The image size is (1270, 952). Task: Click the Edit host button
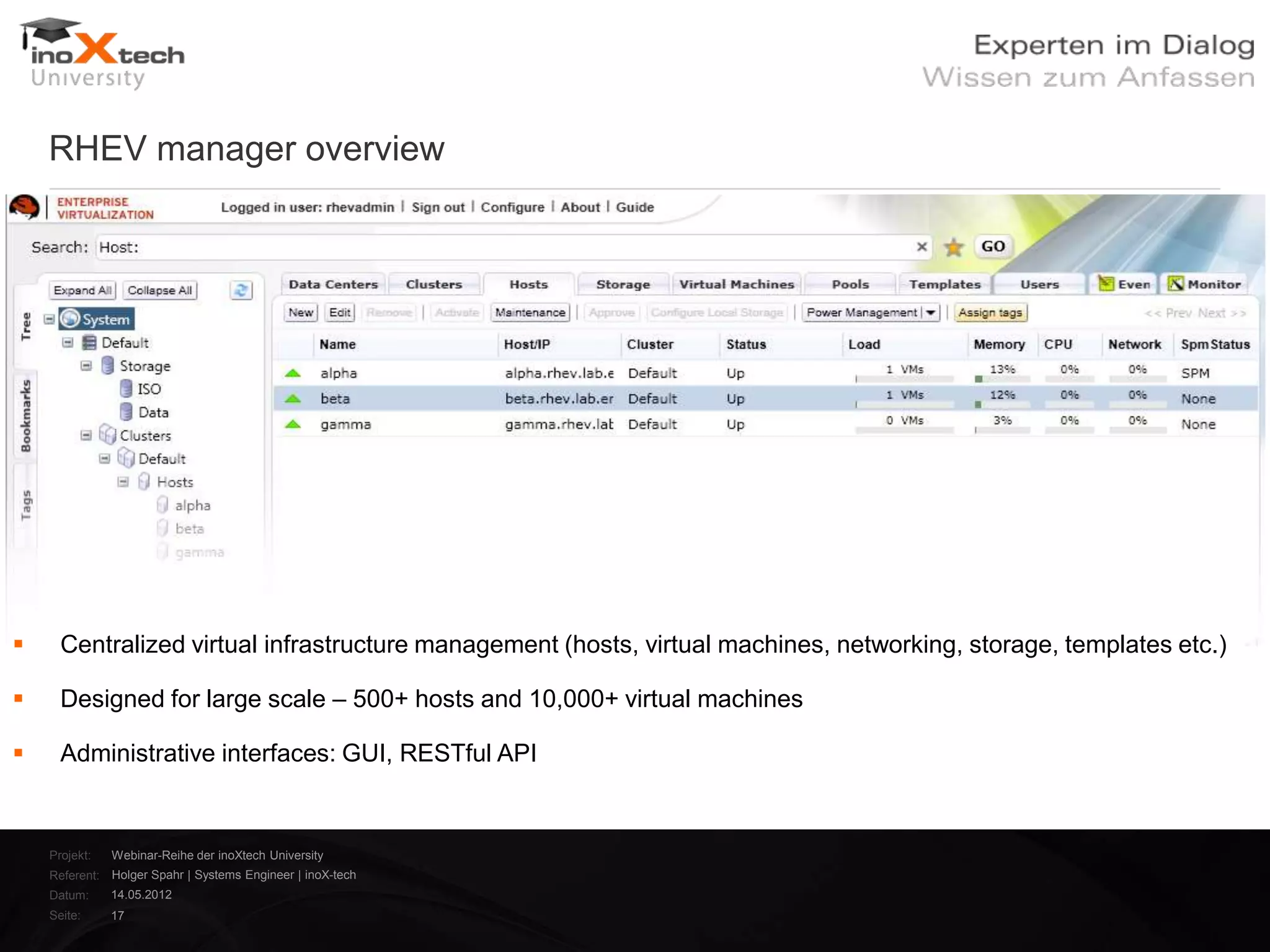coord(340,312)
